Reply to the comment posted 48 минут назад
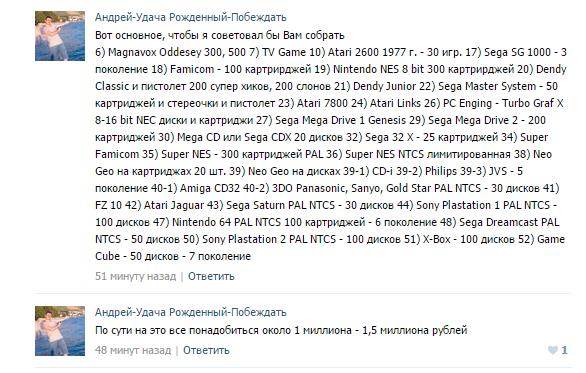 pyautogui.click(x=206, y=350)
